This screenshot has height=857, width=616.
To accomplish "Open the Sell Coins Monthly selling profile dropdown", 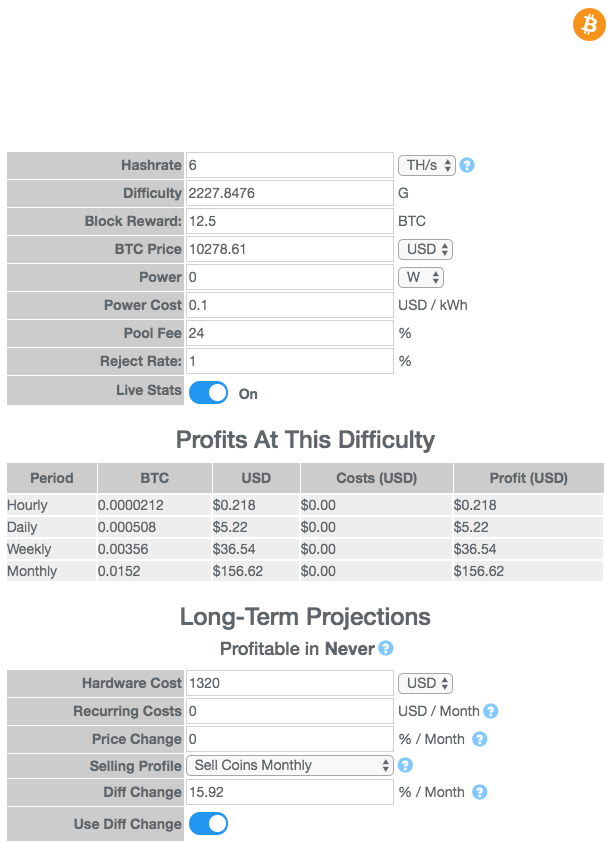I will tap(290, 766).
